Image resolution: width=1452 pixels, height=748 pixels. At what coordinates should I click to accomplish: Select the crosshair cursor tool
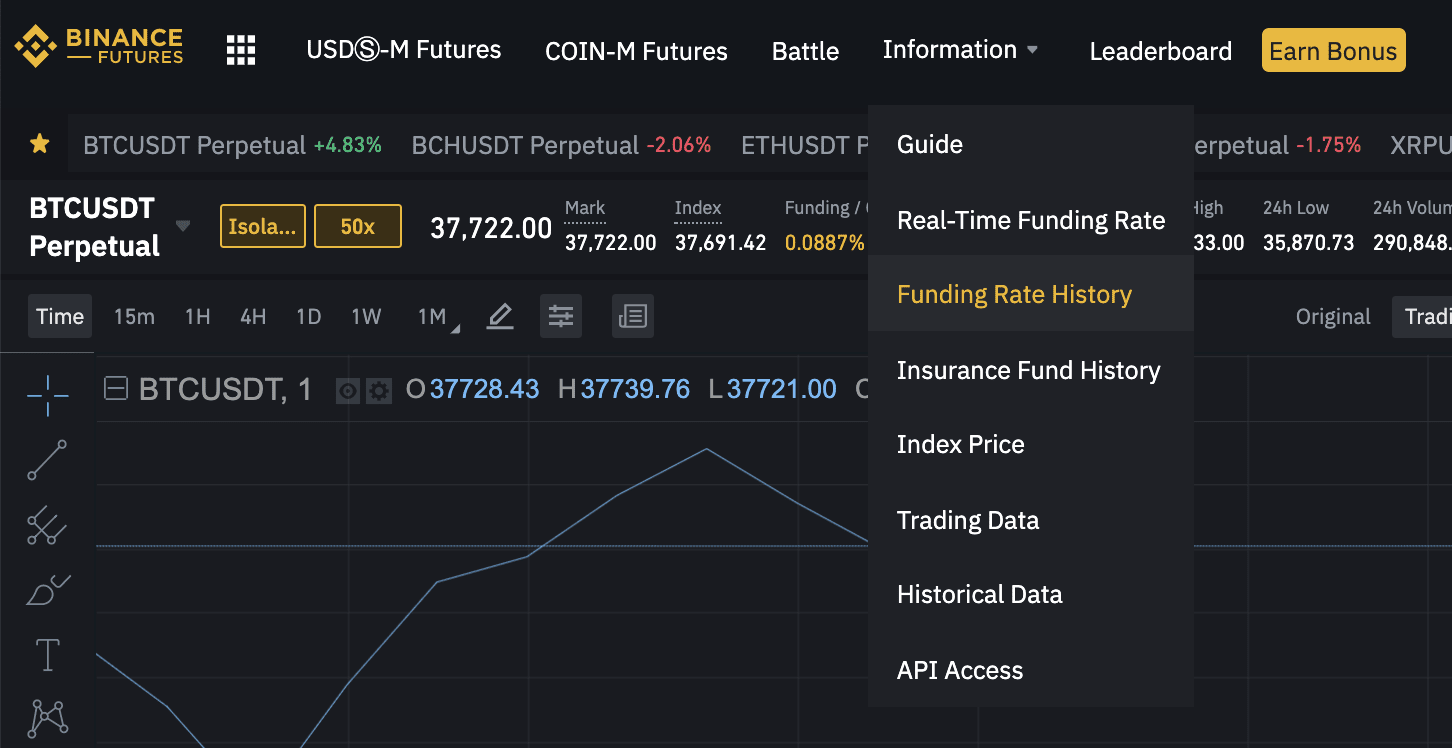[x=48, y=396]
